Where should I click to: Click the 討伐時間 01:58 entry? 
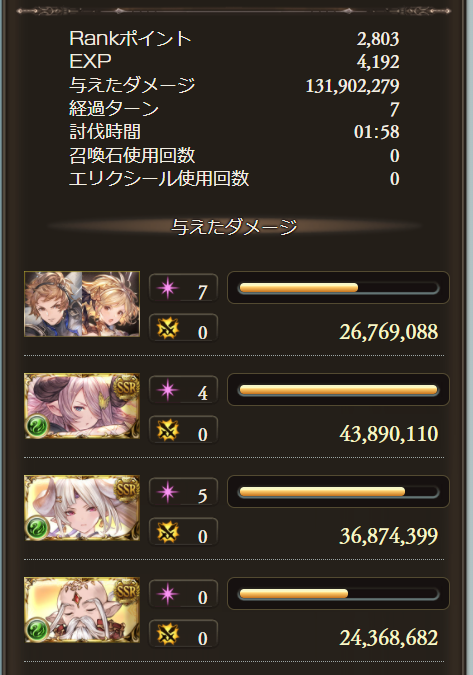[235, 132]
